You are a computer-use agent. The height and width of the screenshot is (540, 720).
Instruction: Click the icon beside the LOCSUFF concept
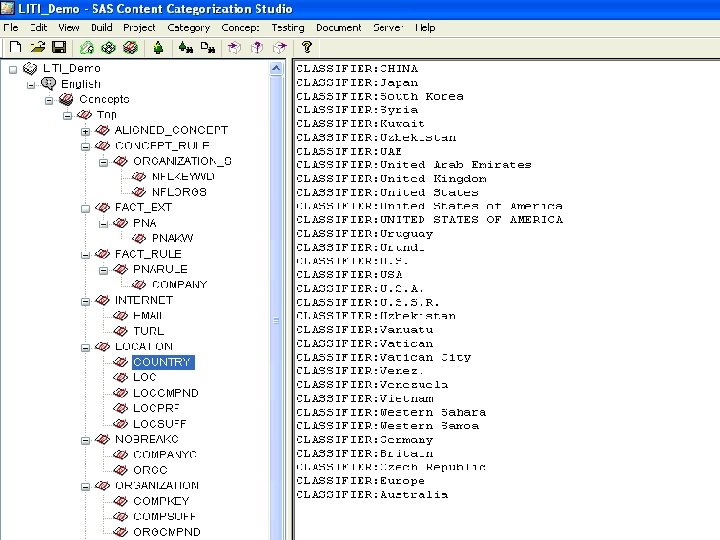(x=120, y=423)
